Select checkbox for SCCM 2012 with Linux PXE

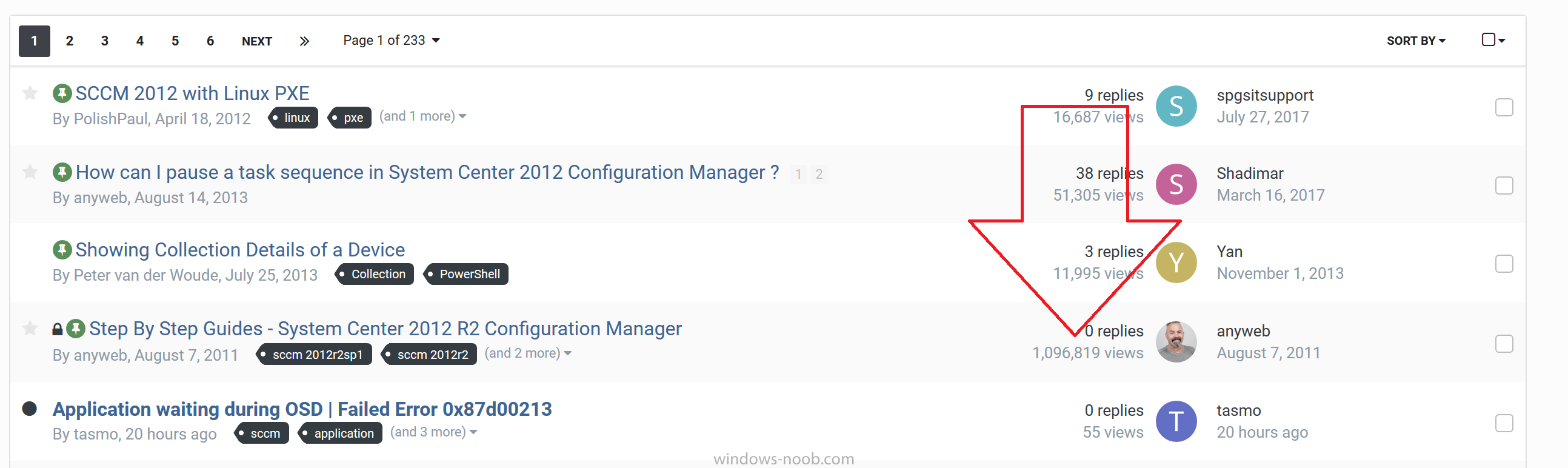1504,107
